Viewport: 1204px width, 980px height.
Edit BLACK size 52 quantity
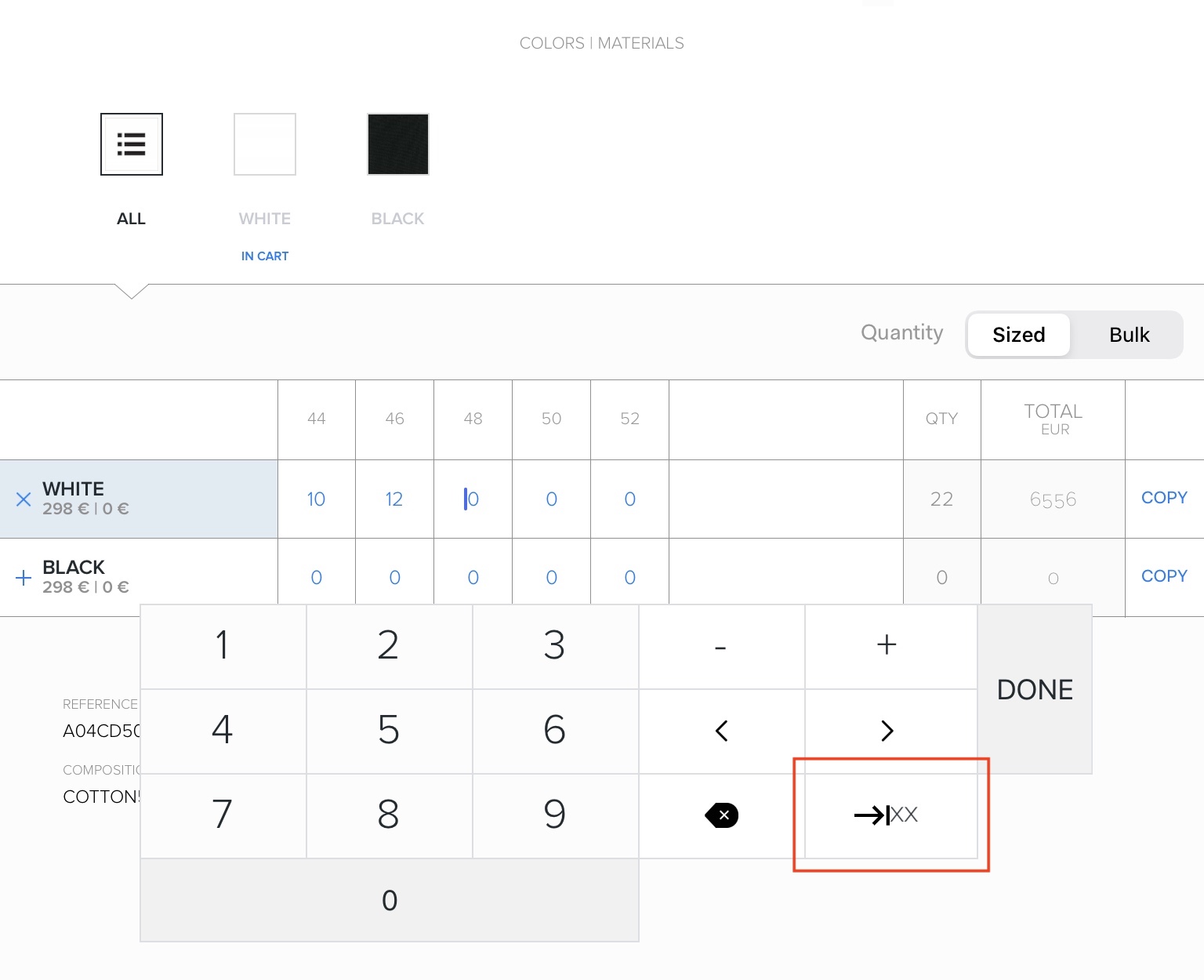tap(629, 578)
